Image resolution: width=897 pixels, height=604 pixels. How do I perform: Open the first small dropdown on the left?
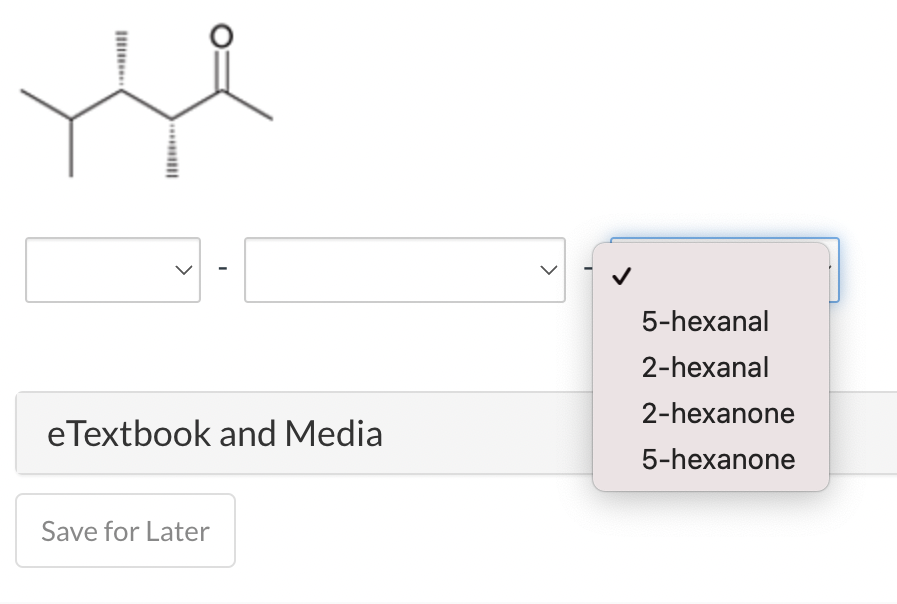click(112, 268)
